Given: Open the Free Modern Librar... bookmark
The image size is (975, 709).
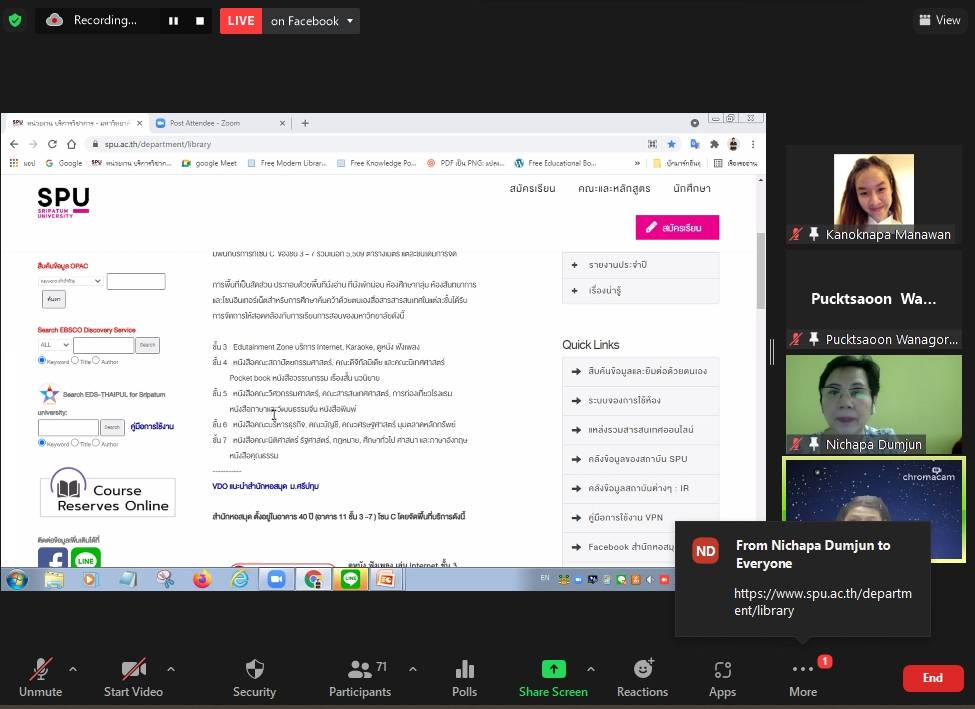Looking at the screenshot, I should click(287, 164).
